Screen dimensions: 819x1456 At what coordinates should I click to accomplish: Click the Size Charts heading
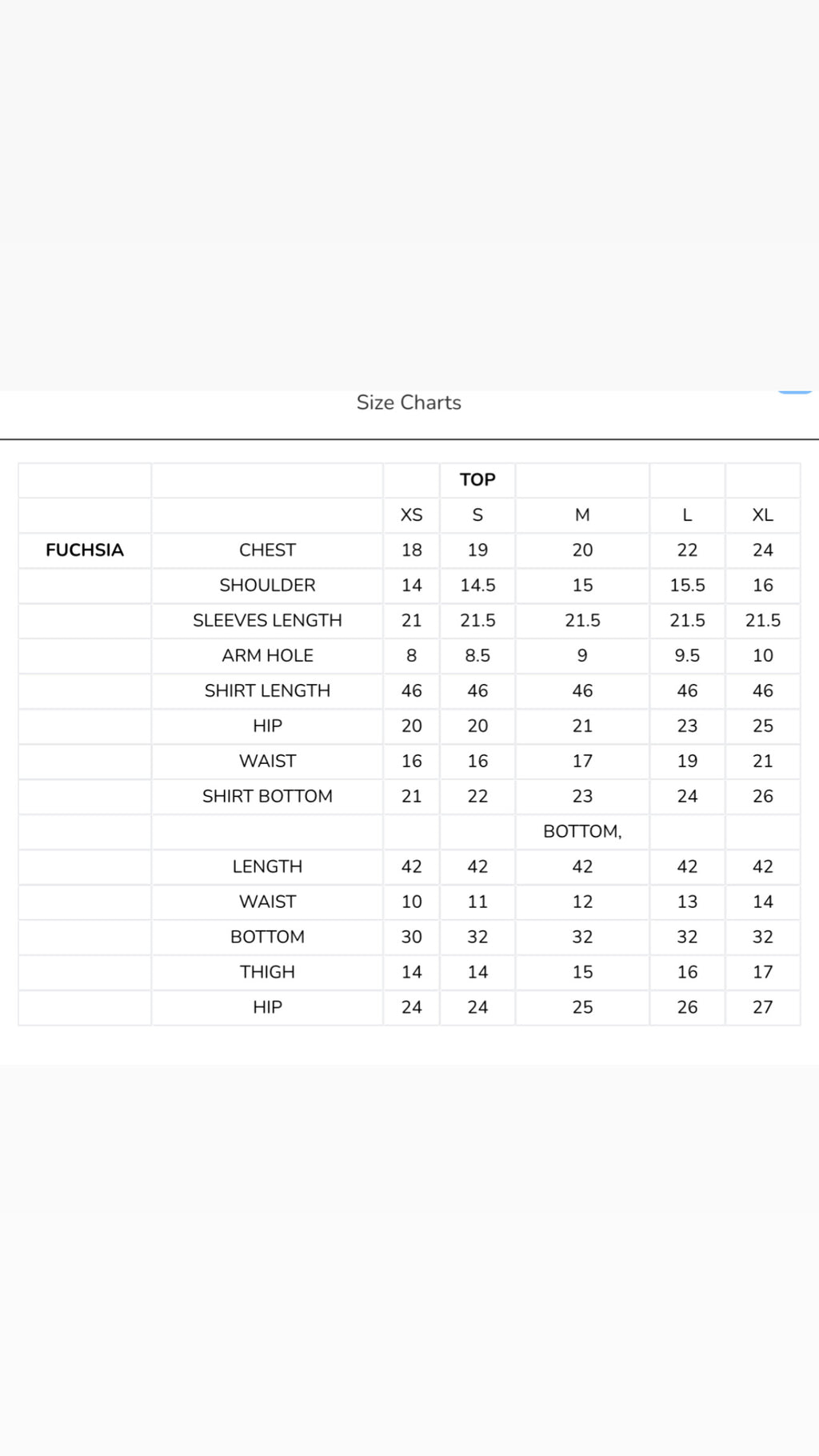tap(409, 402)
